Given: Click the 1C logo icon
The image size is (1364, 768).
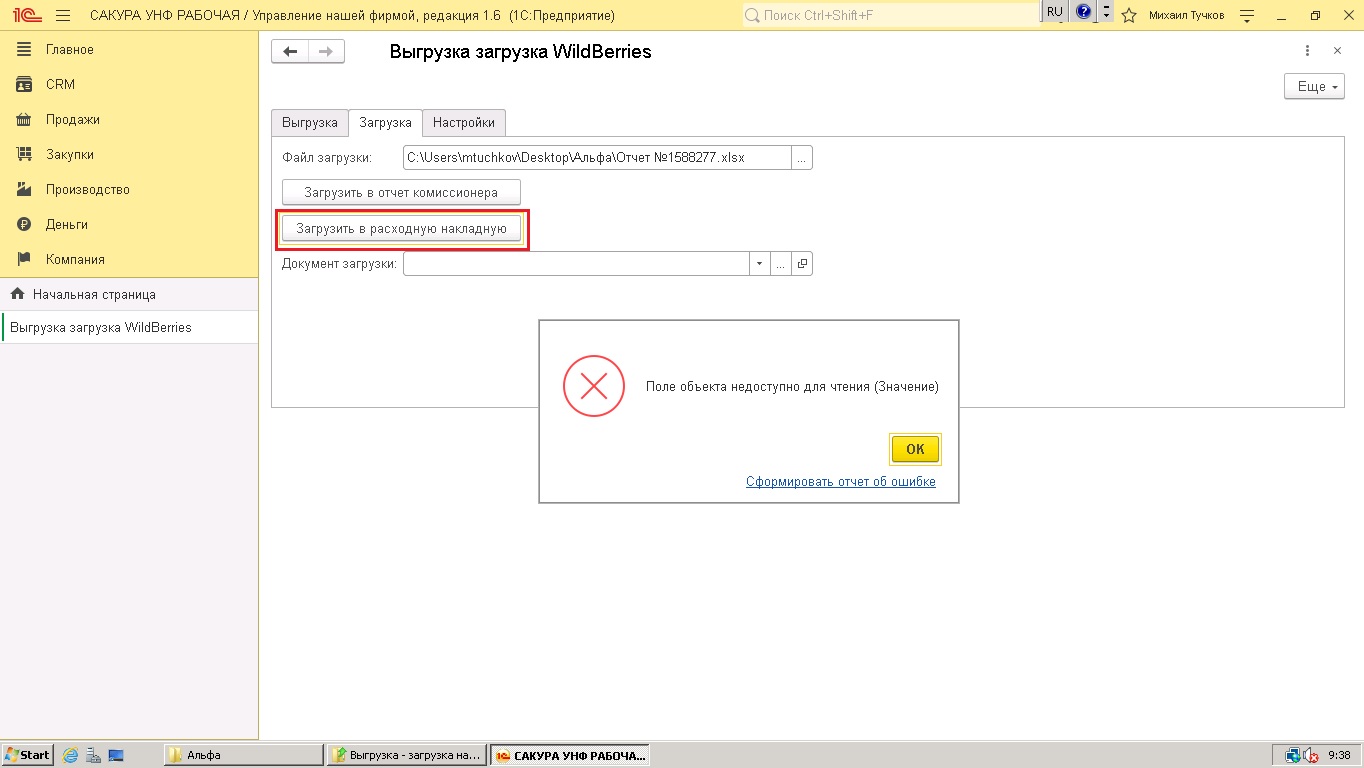Looking at the screenshot, I should (x=26, y=15).
